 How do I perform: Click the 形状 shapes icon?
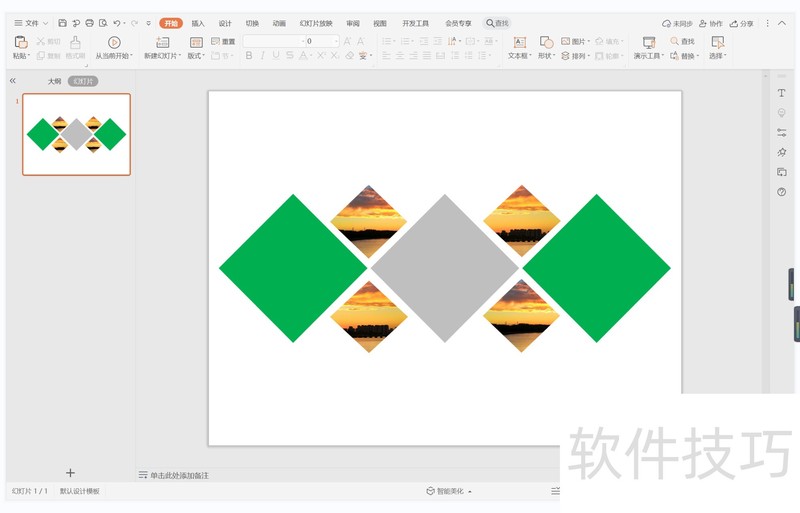click(x=546, y=43)
